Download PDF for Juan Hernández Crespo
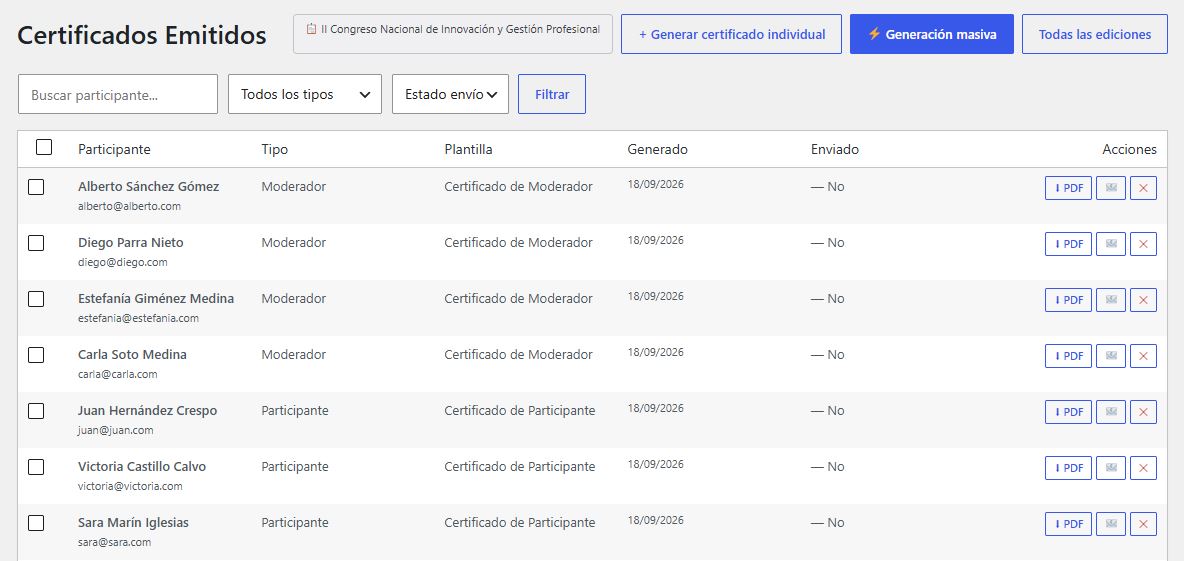1184x561 pixels. tap(1068, 412)
